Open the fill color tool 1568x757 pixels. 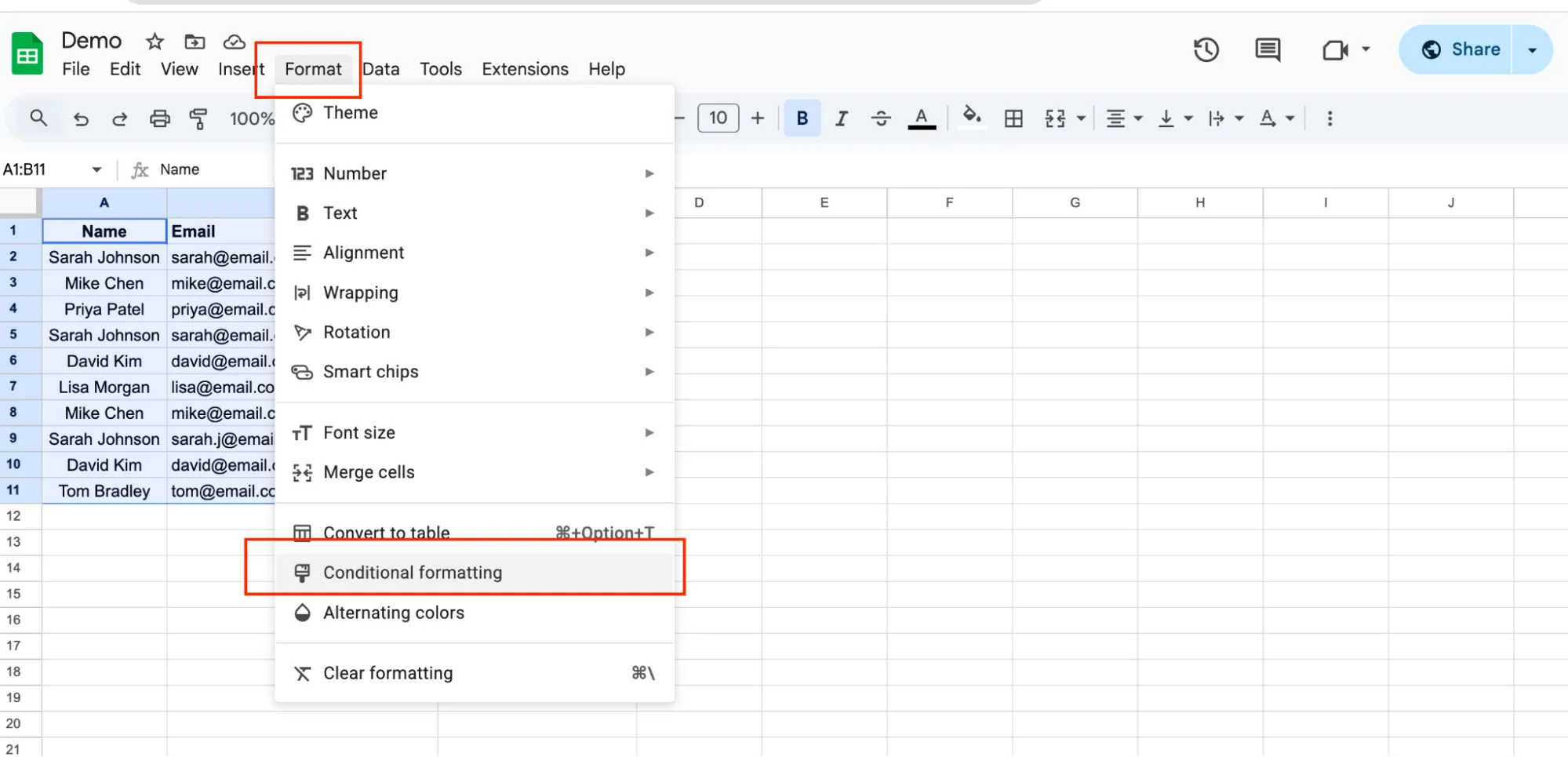(x=973, y=118)
